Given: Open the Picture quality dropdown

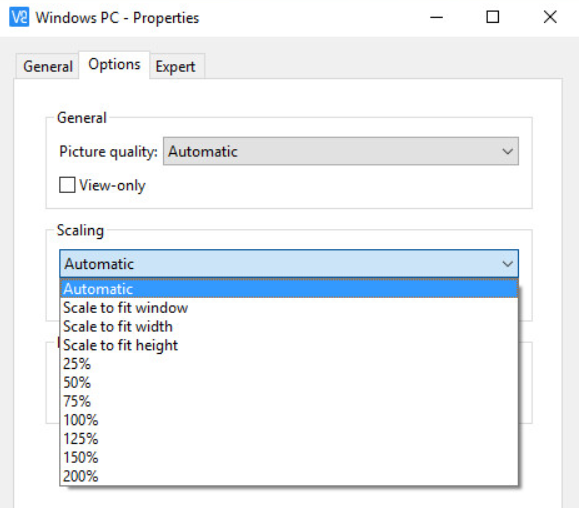Looking at the screenshot, I should click(x=341, y=151).
